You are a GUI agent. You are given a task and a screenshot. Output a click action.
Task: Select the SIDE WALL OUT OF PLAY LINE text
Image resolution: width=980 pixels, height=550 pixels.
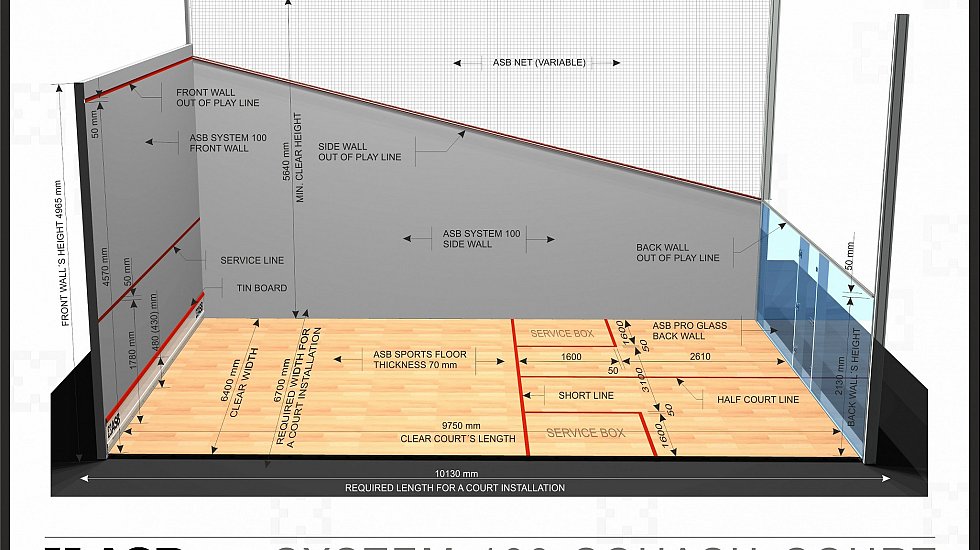tap(359, 152)
